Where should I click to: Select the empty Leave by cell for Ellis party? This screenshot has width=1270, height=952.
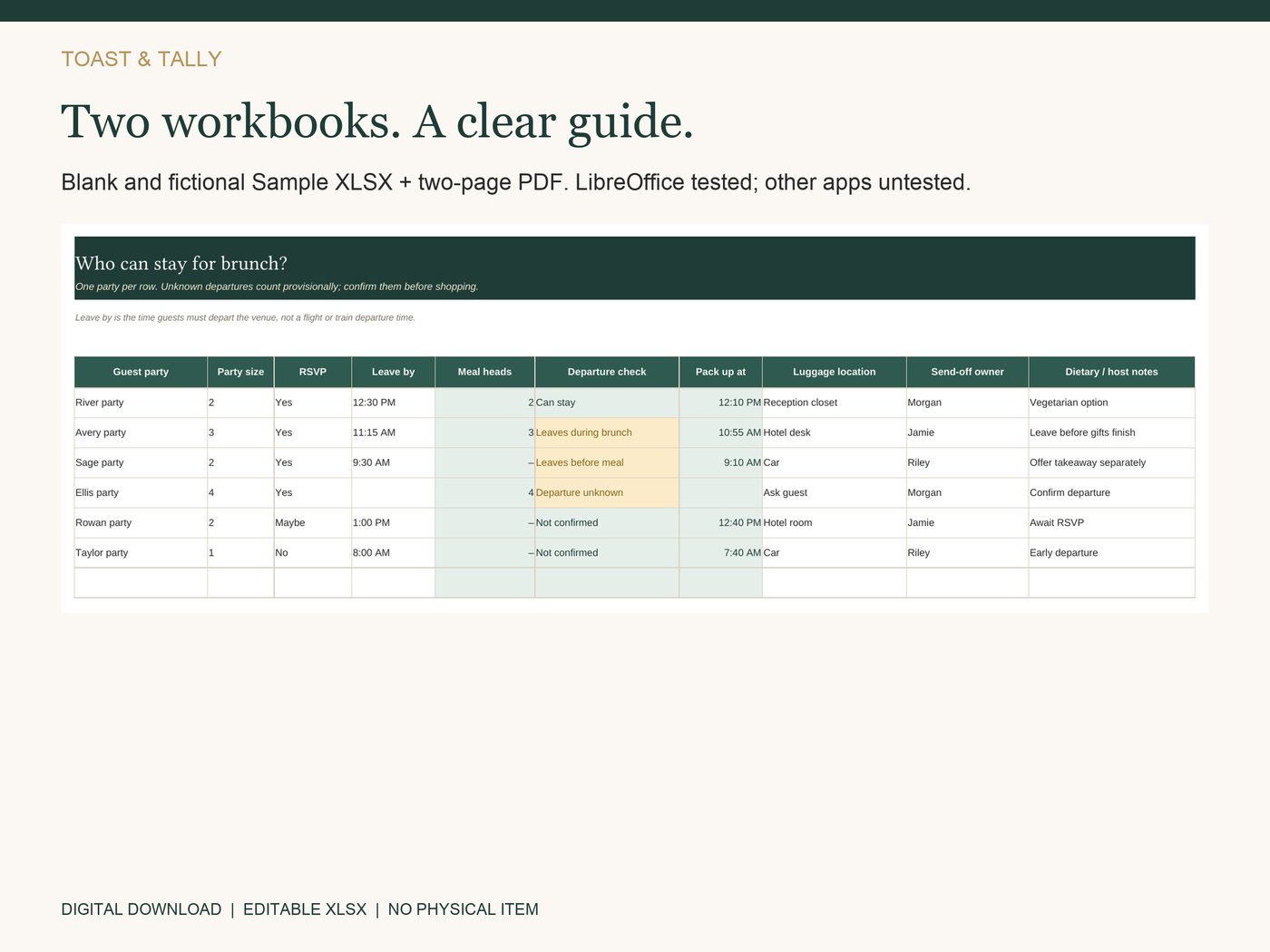coord(394,493)
